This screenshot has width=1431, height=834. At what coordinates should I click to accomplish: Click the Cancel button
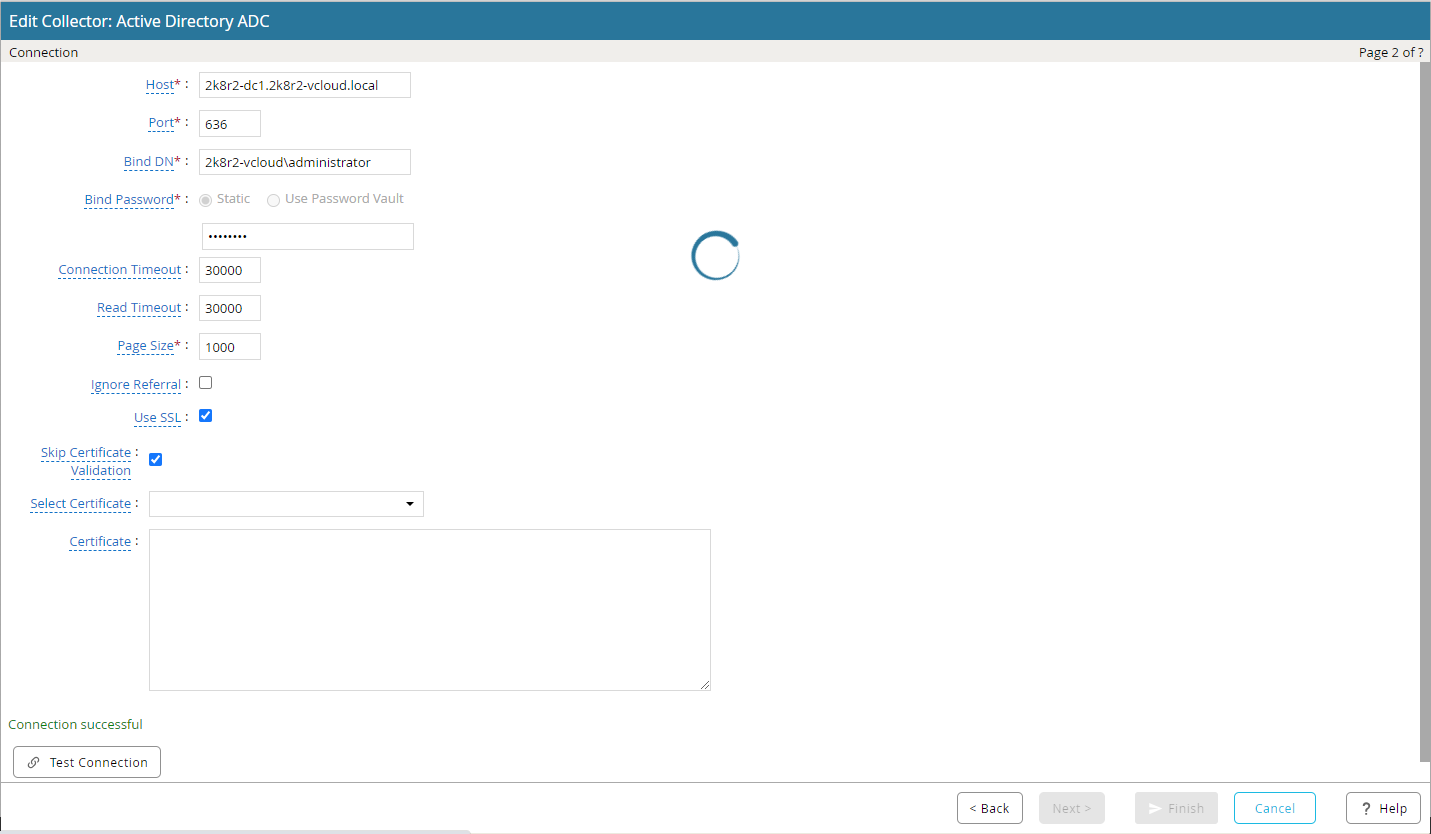click(1274, 808)
